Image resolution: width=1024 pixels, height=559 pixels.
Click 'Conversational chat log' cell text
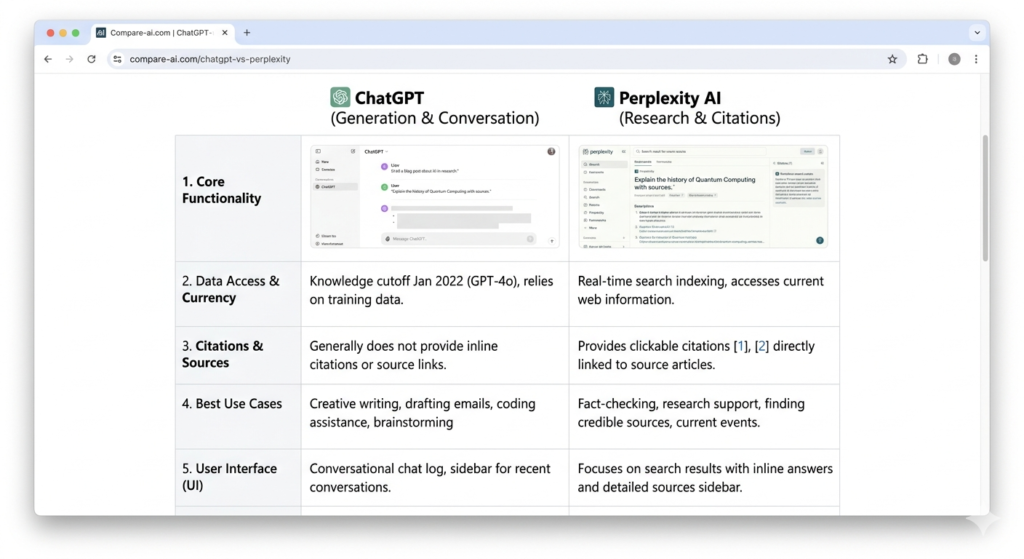tap(430, 478)
